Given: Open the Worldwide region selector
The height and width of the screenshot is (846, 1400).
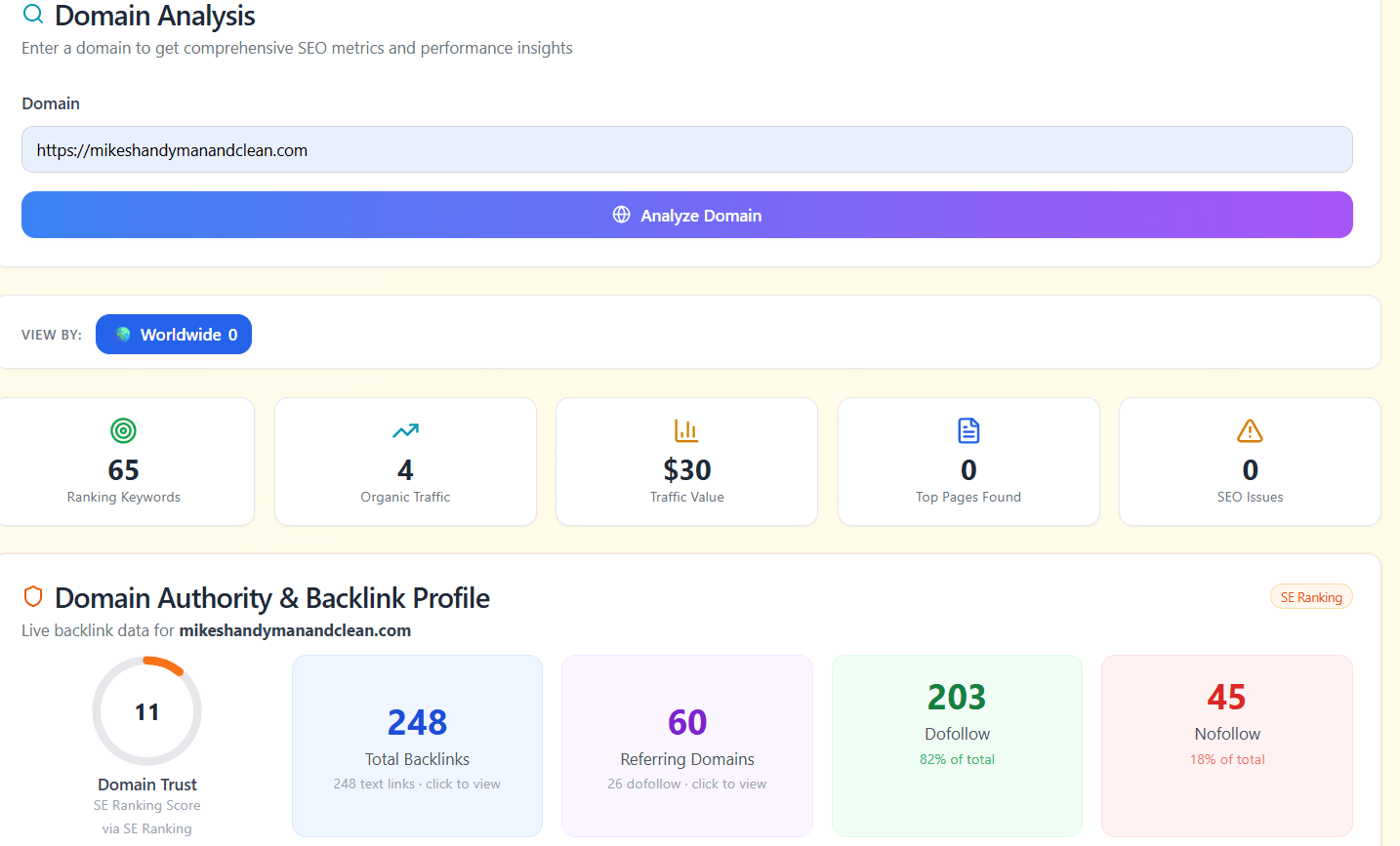Looking at the screenshot, I should [174, 334].
